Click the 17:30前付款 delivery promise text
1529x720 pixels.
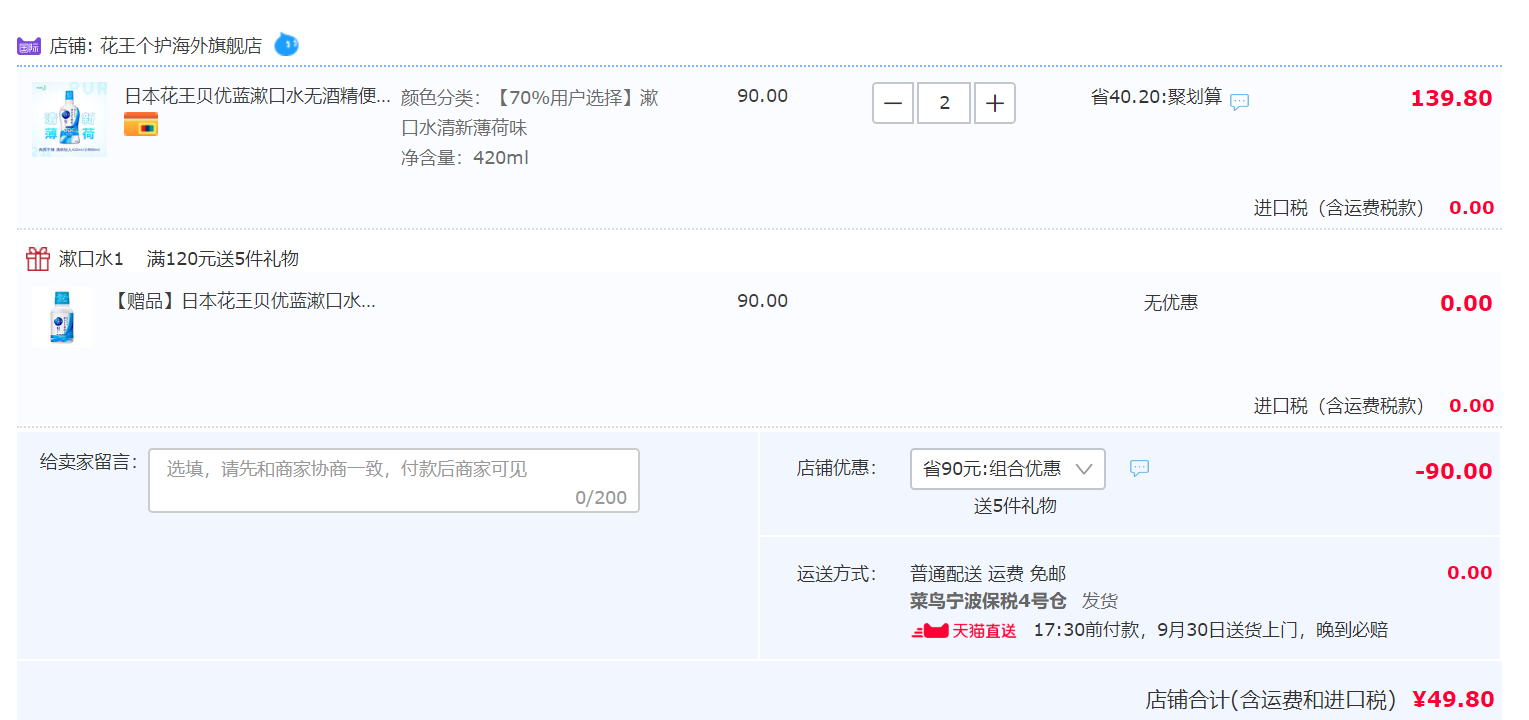pyautogui.click(x=1211, y=630)
